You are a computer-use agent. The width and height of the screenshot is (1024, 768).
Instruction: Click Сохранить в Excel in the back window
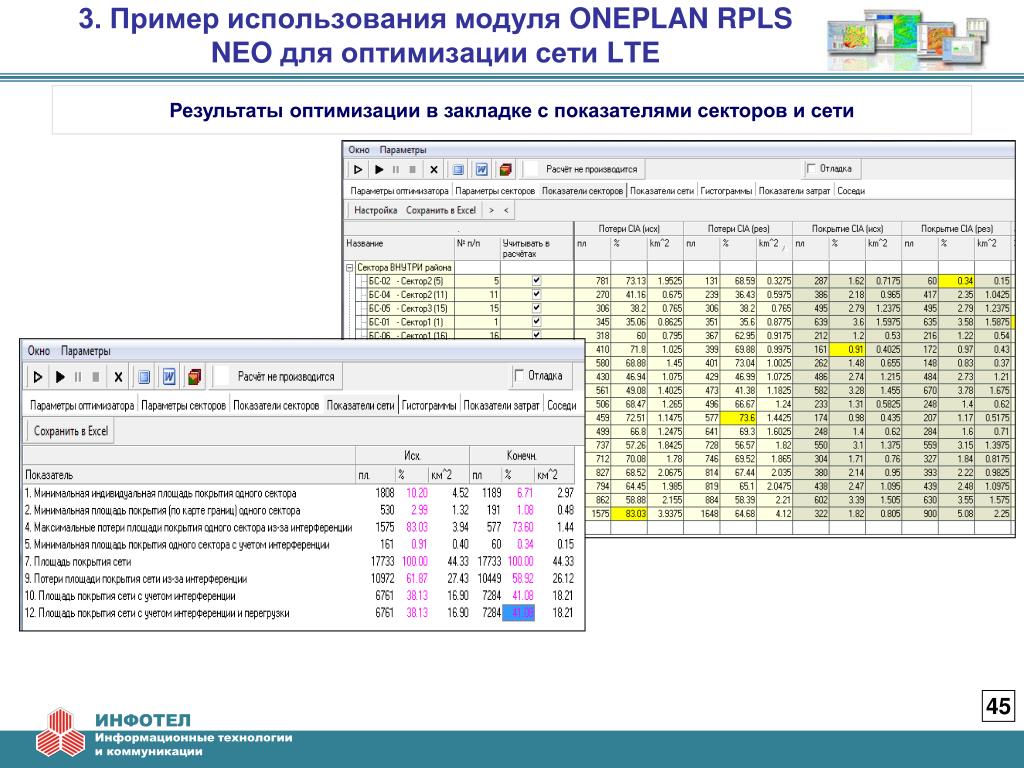[441, 210]
